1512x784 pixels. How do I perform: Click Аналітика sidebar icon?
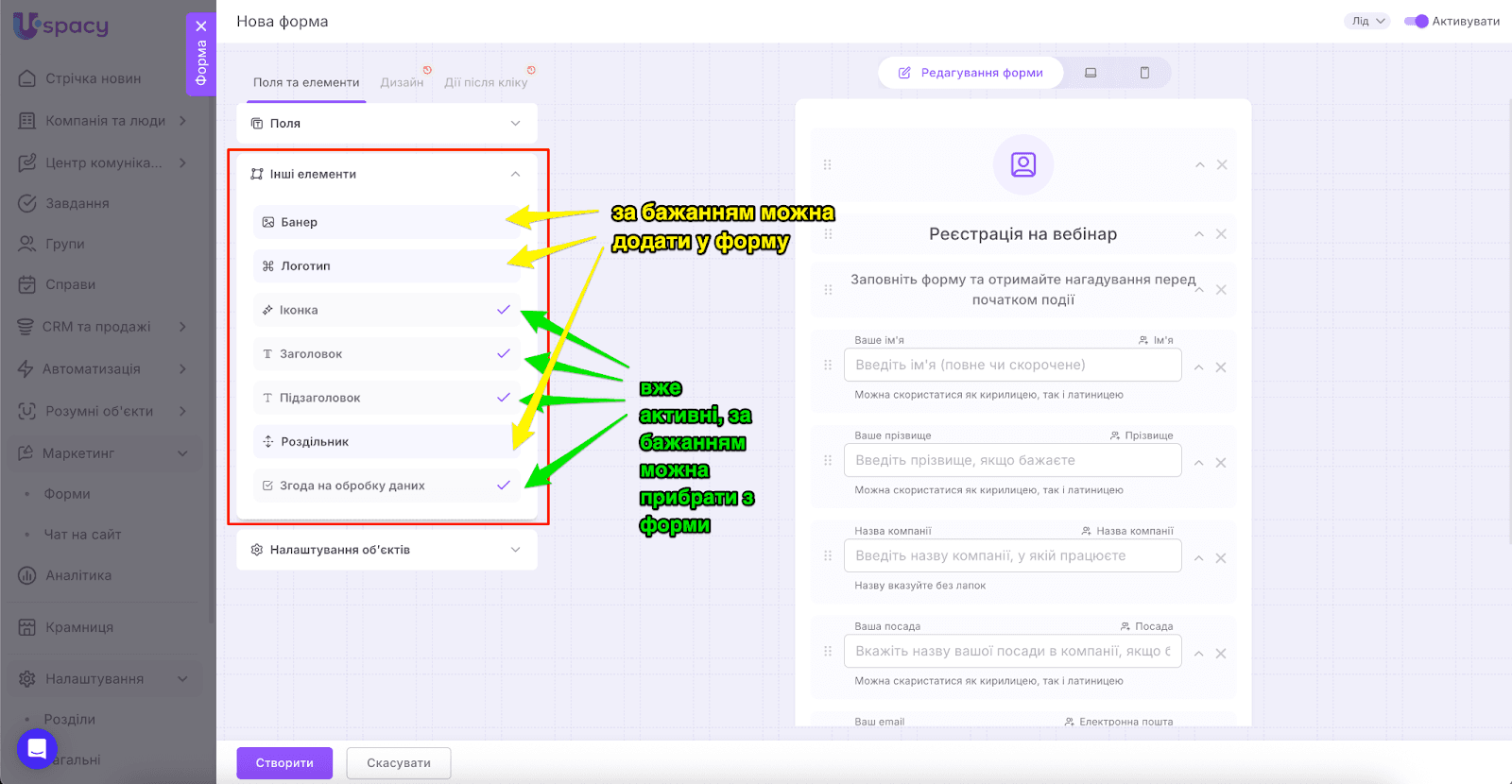point(27,575)
